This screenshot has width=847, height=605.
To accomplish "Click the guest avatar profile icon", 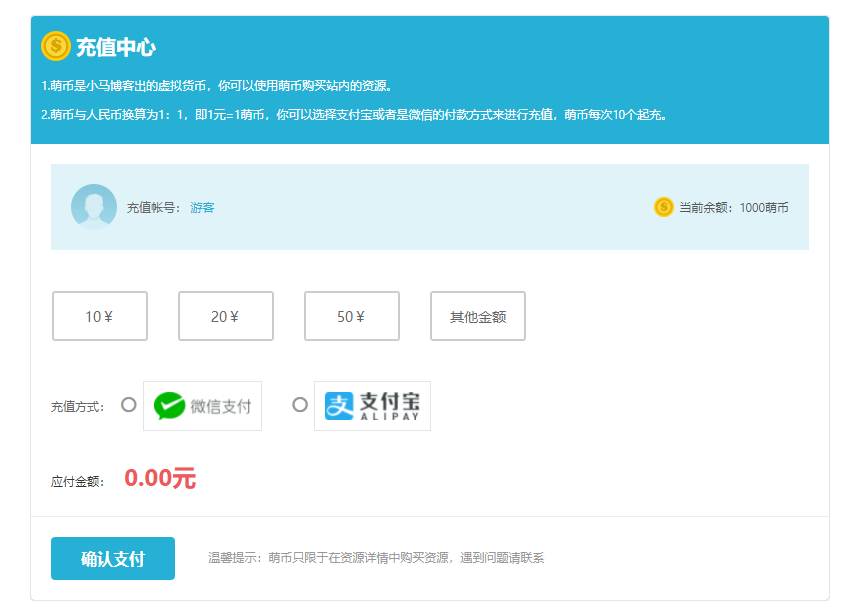I will (x=93, y=207).
